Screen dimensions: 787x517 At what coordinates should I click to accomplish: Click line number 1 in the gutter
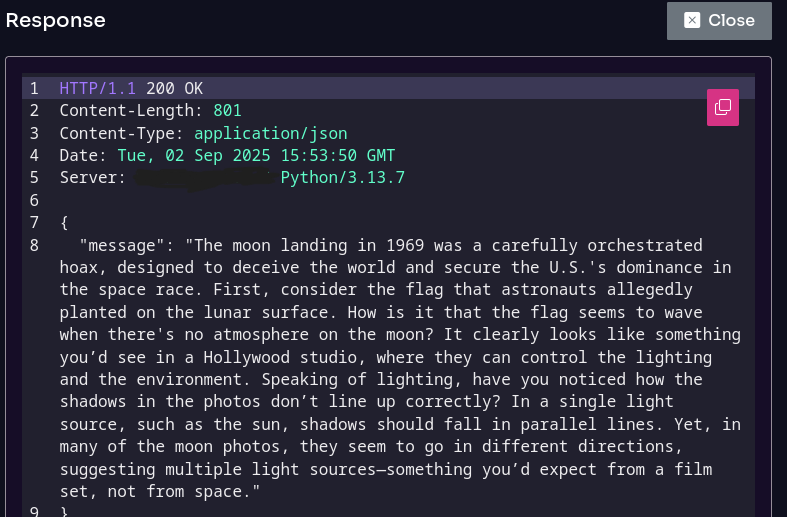pyautogui.click(x=34, y=88)
